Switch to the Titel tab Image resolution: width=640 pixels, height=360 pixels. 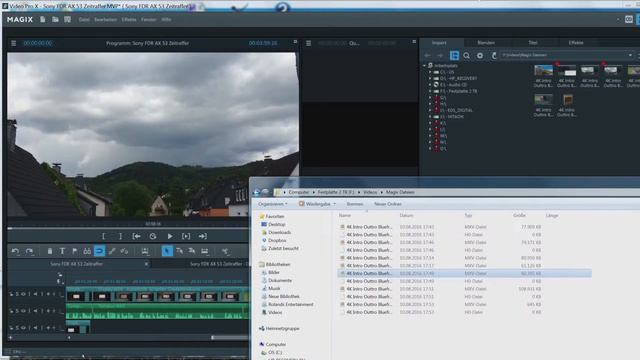tap(533, 42)
